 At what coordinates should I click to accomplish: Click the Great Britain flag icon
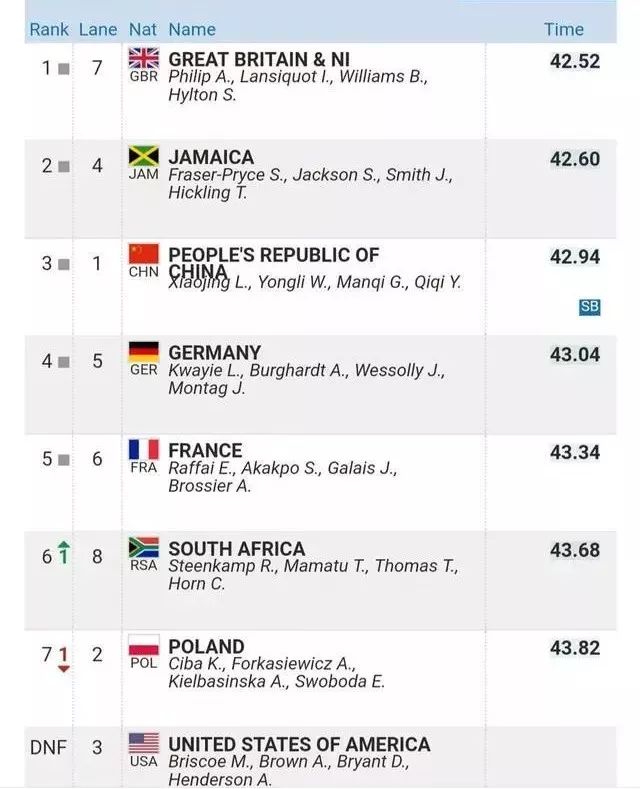pos(144,58)
